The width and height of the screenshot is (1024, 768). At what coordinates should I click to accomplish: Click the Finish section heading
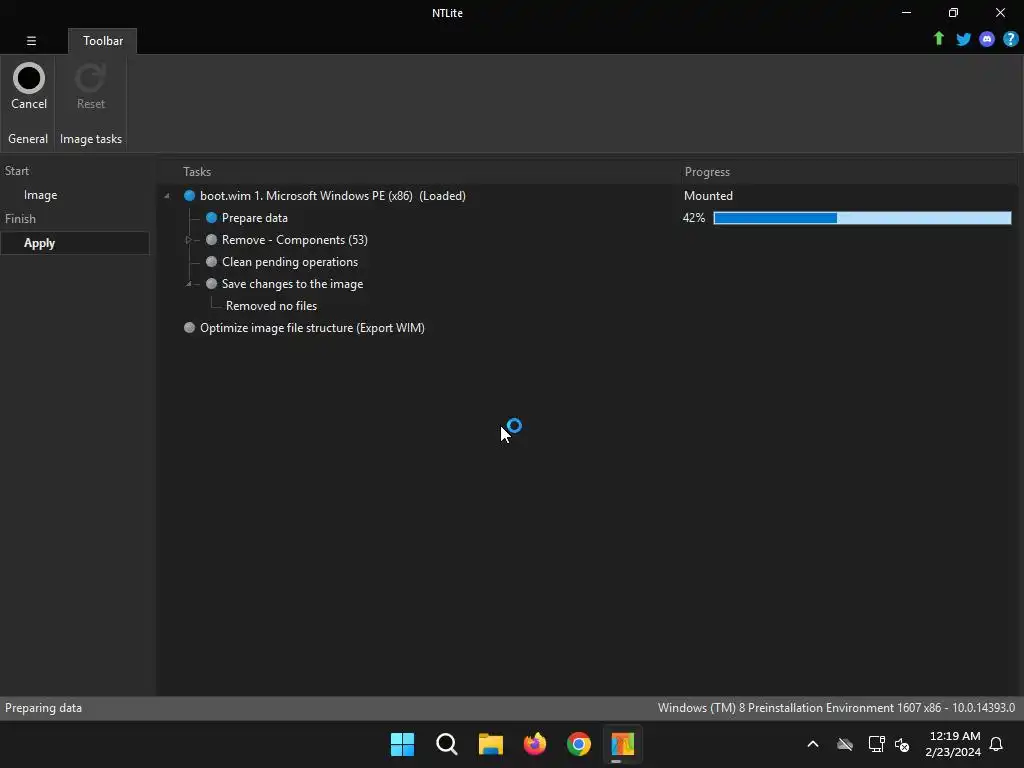point(20,219)
